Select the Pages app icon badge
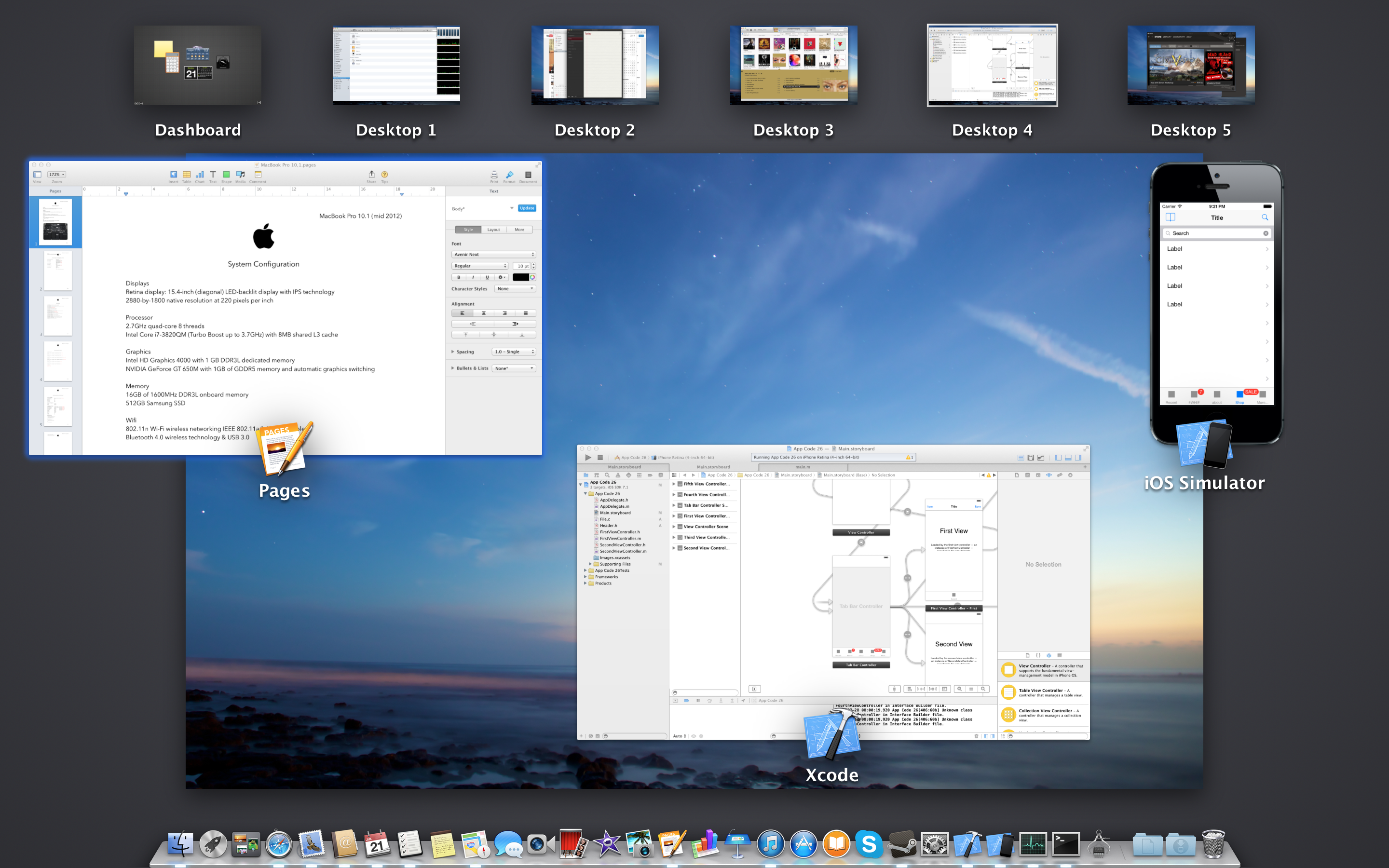Screen dimensions: 1389x868 click(x=285, y=449)
